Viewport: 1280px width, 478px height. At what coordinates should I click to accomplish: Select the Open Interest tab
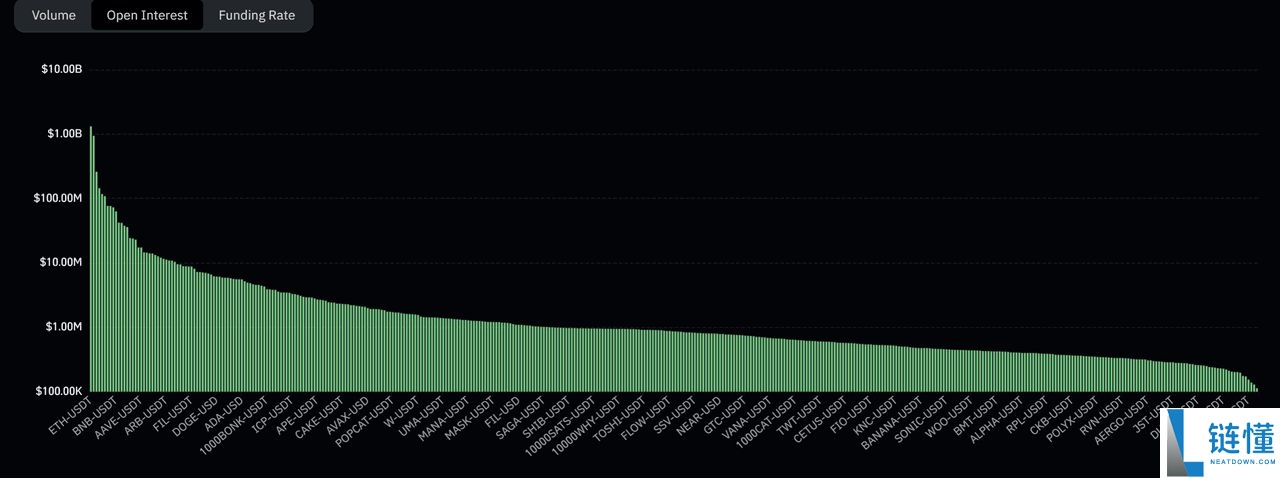[147, 16]
